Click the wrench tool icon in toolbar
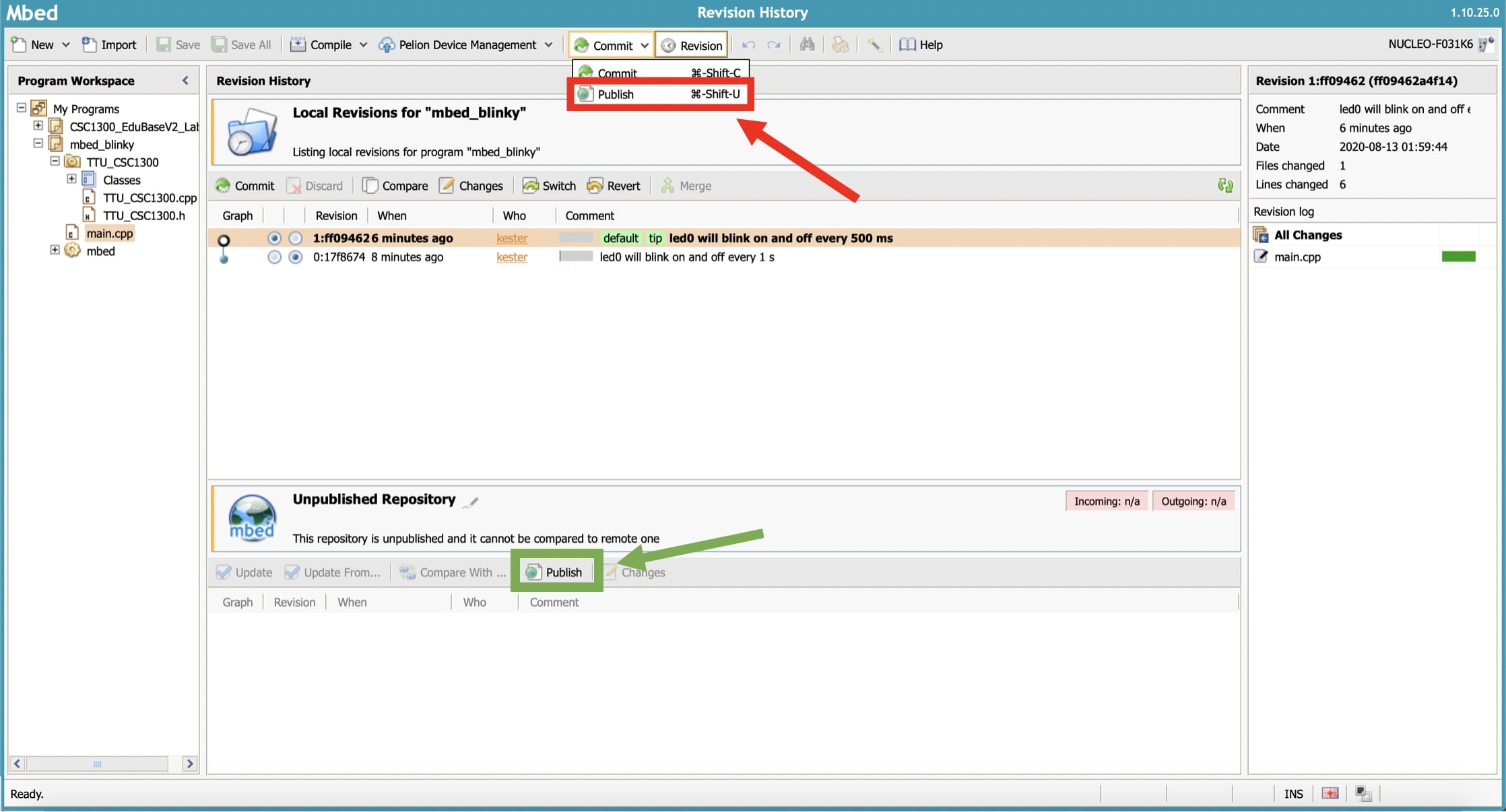Viewport: 1506px width, 812px height. [874, 44]
